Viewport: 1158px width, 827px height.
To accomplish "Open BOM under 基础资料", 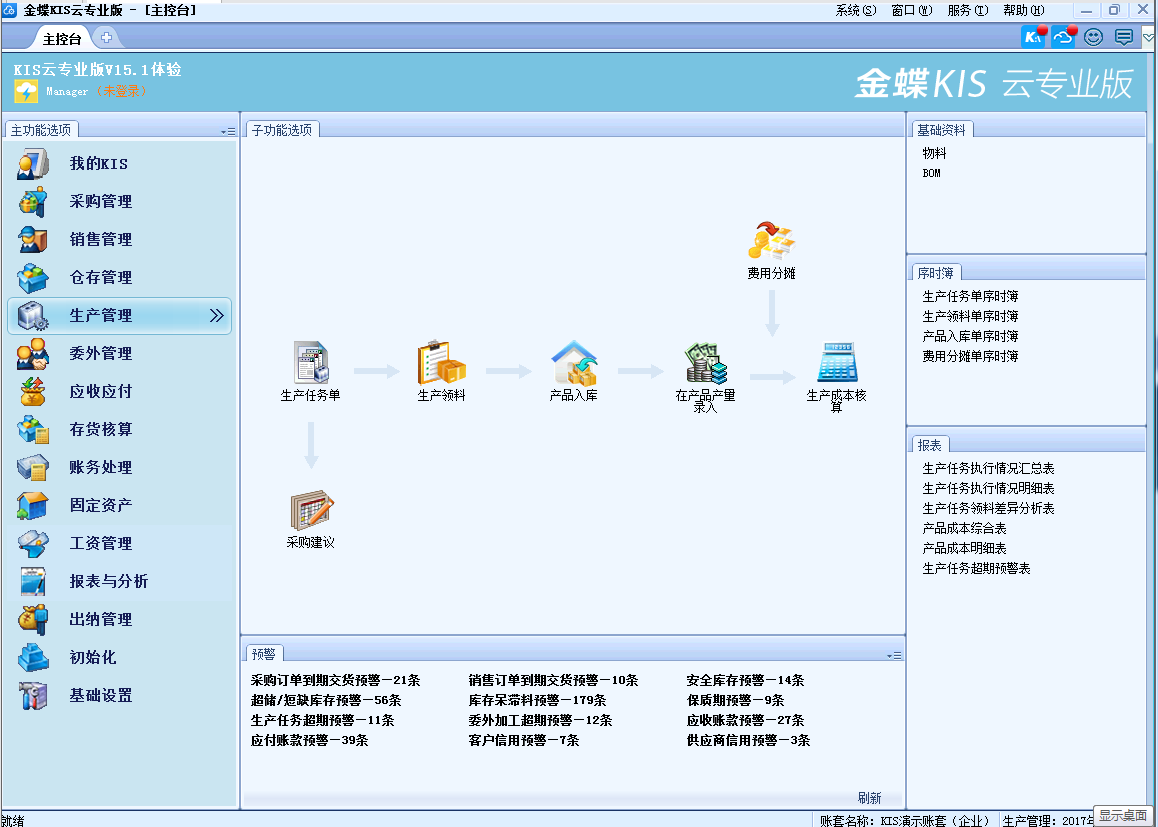I will click(931, 174).
